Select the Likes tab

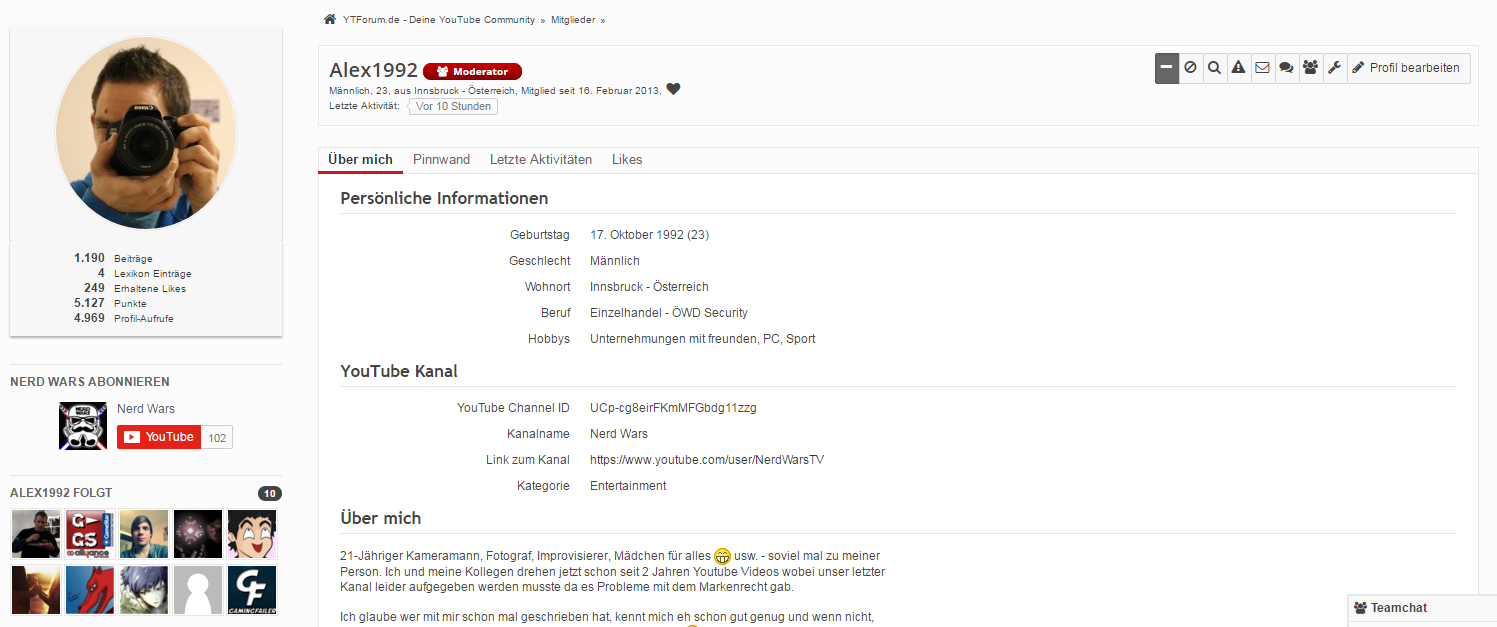(627, 160)
